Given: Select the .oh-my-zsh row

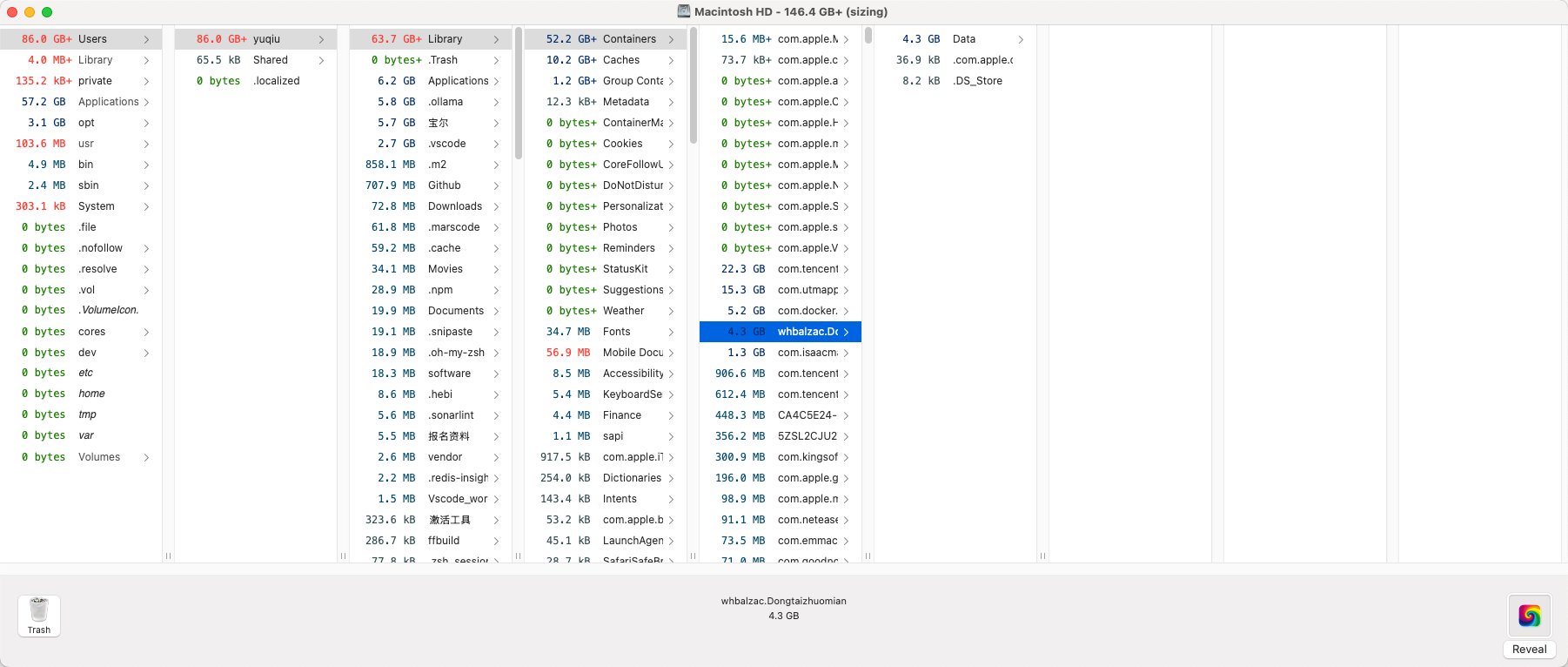Looking at the screenshot, I should pyautogui.click(x=431, y=353).
